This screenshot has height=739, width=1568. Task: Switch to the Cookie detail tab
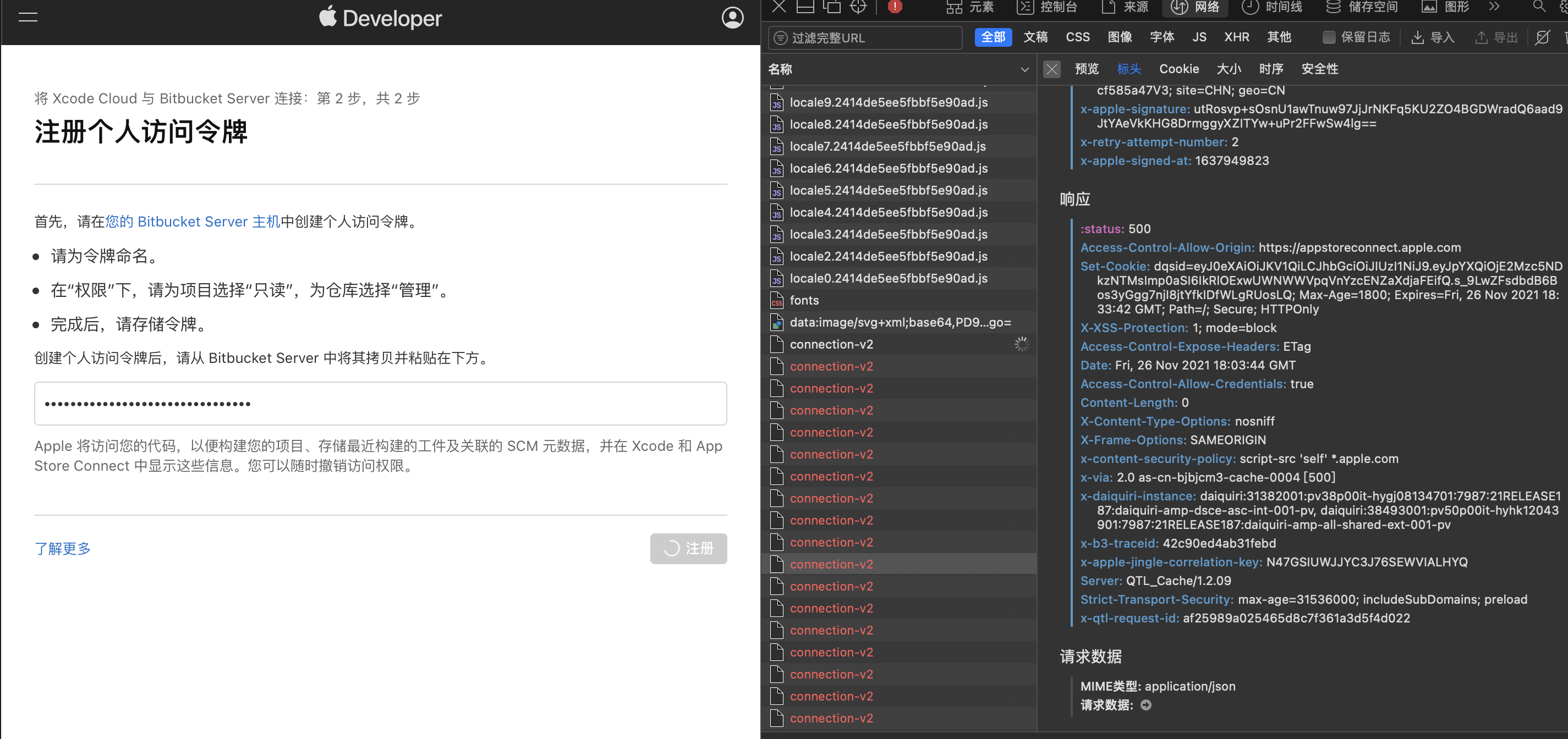pos(1178,69)
